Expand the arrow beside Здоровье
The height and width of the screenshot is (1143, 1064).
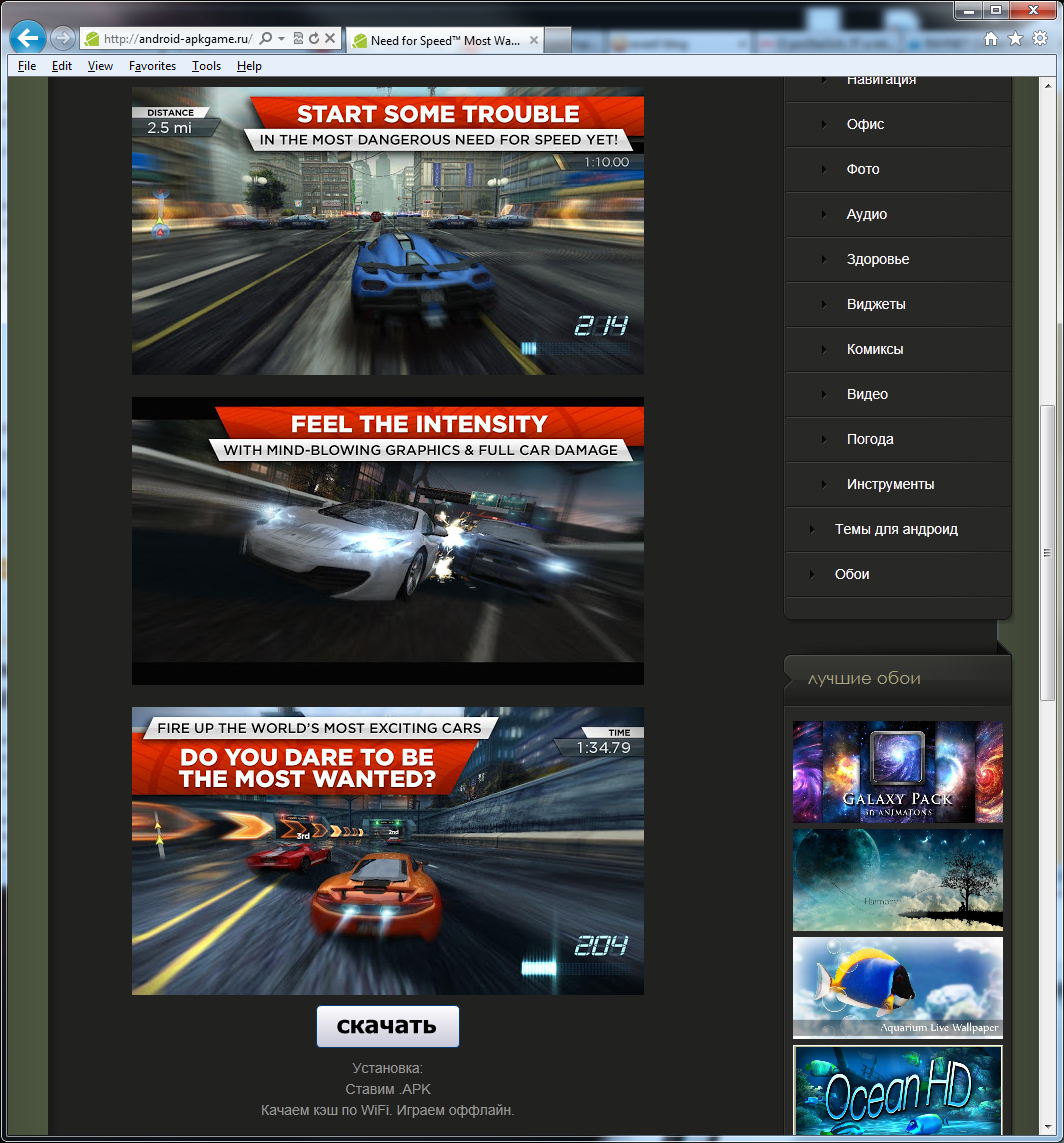tap(824, 260)
